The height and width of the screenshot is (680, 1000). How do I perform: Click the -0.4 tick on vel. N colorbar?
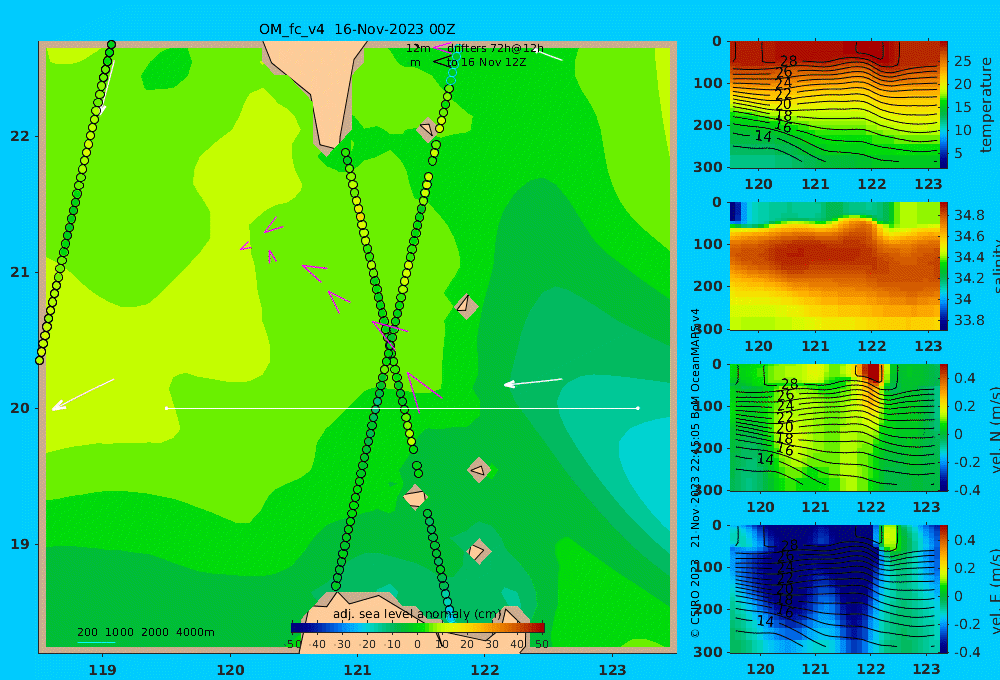(x=966, y=490)
